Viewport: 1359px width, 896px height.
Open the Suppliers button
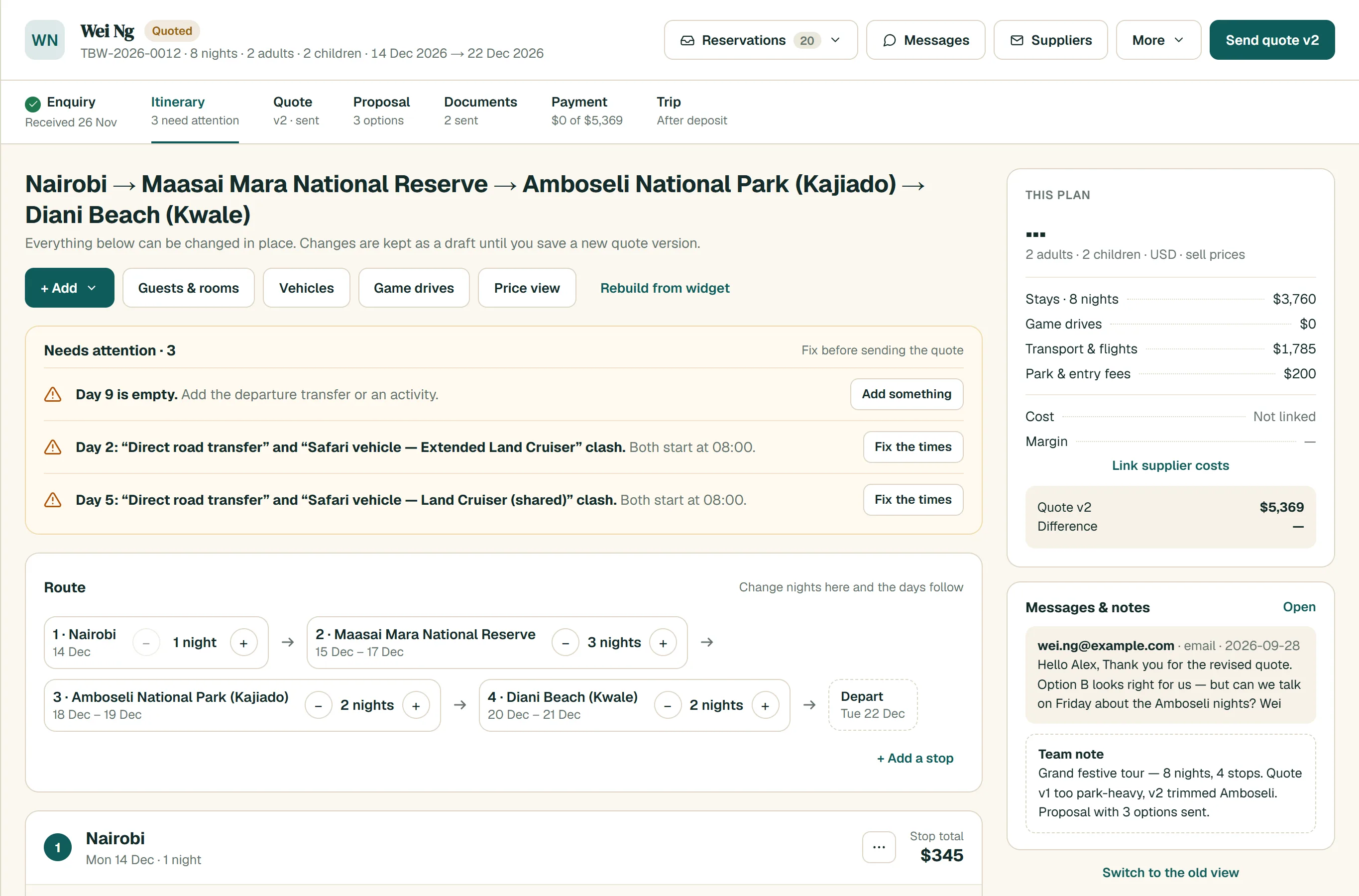pyautogui.click(x=1050, y=40)
